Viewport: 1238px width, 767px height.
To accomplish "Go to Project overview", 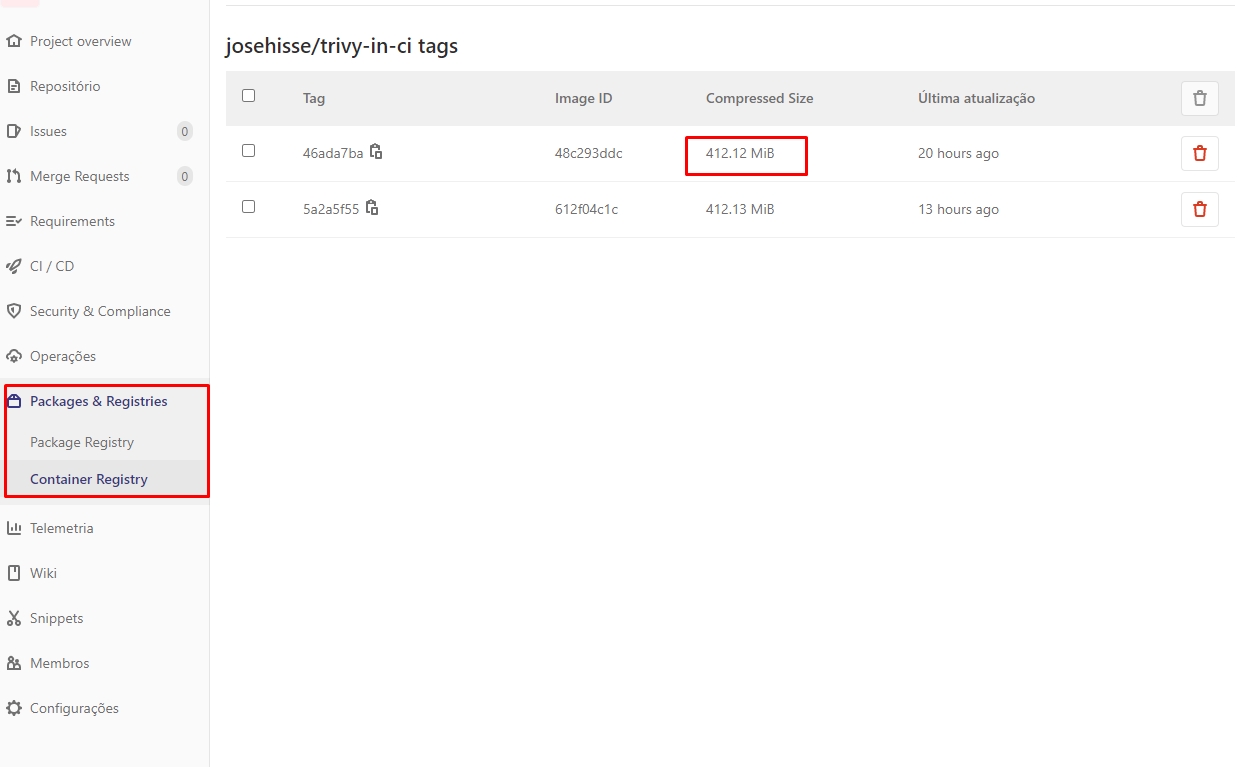I will click(x=80, y=42).
